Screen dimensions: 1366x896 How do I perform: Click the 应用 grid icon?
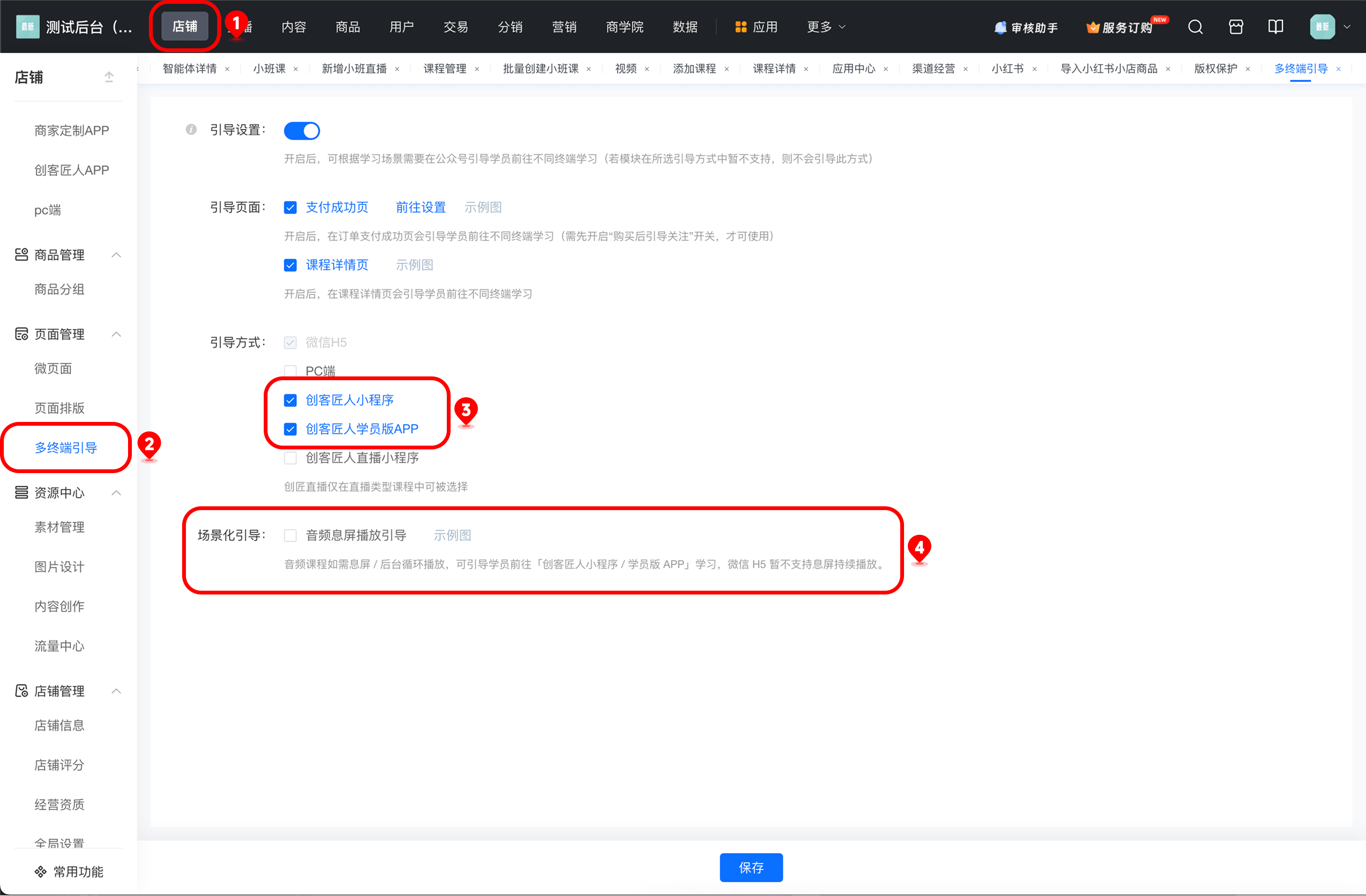[741, 27]
